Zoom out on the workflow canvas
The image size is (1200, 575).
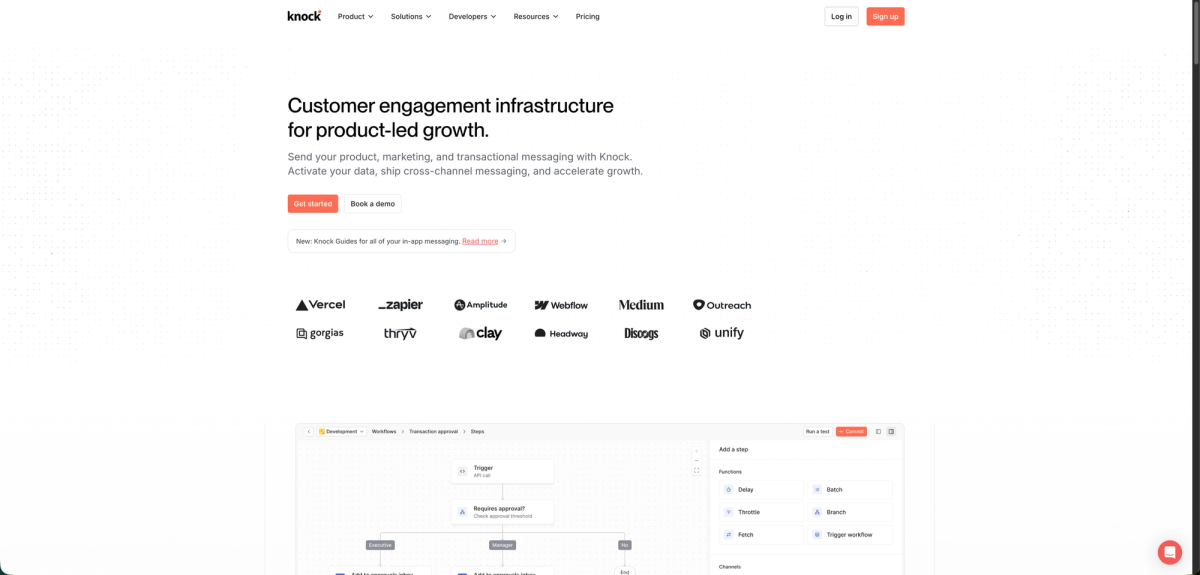pyautogui.click(x=696, y=461)
